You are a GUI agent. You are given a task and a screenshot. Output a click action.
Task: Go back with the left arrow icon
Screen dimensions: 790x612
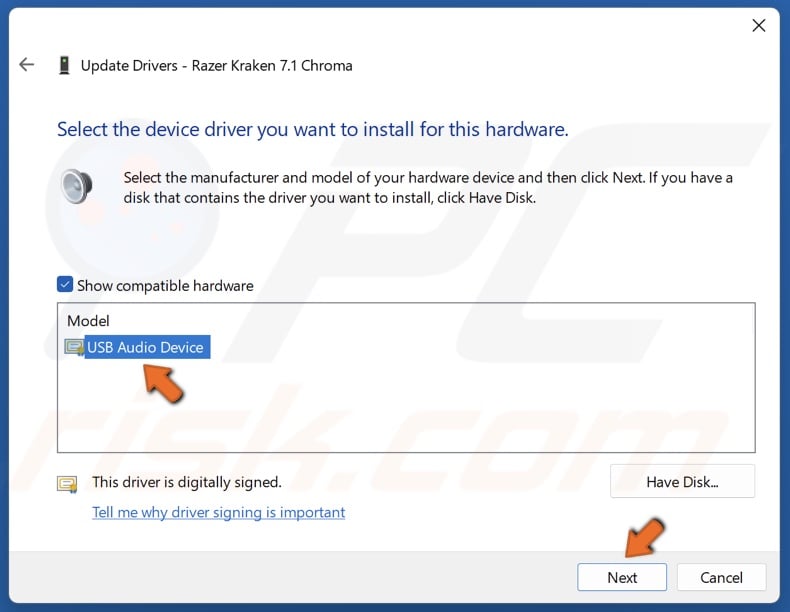point(27,64)
